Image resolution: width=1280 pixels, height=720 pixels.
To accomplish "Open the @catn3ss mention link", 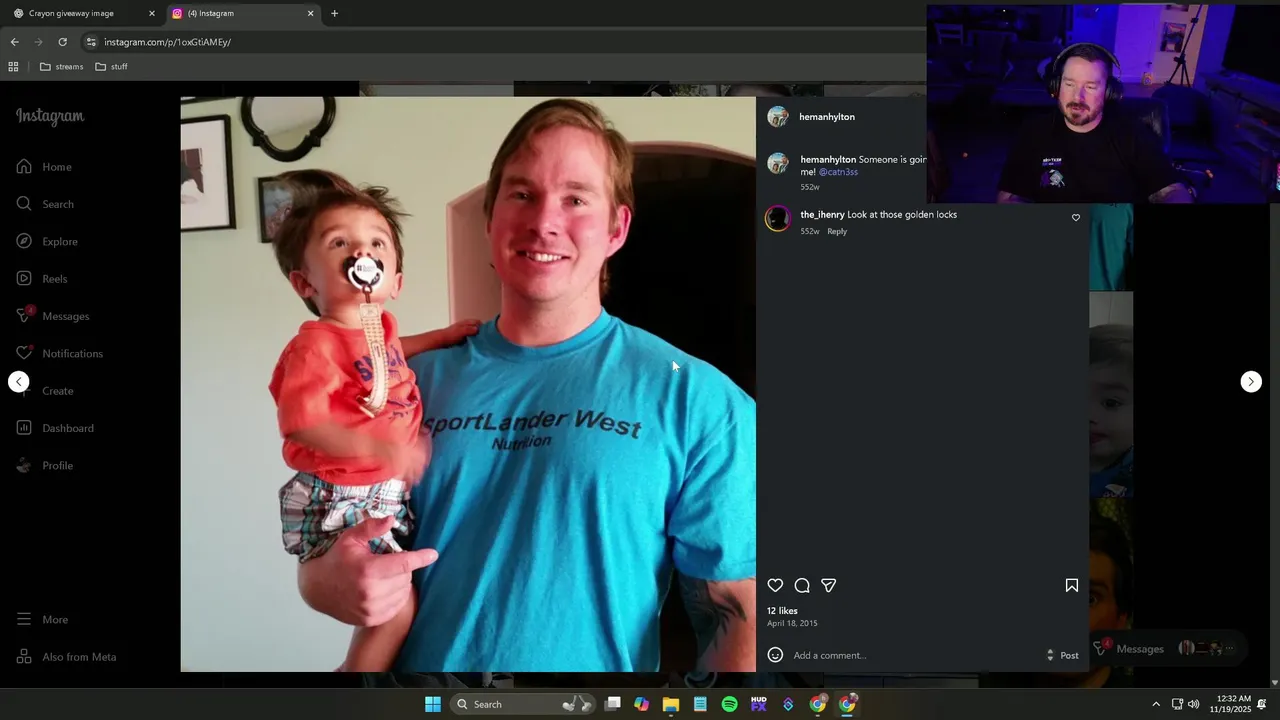I will tap(838, 172).
